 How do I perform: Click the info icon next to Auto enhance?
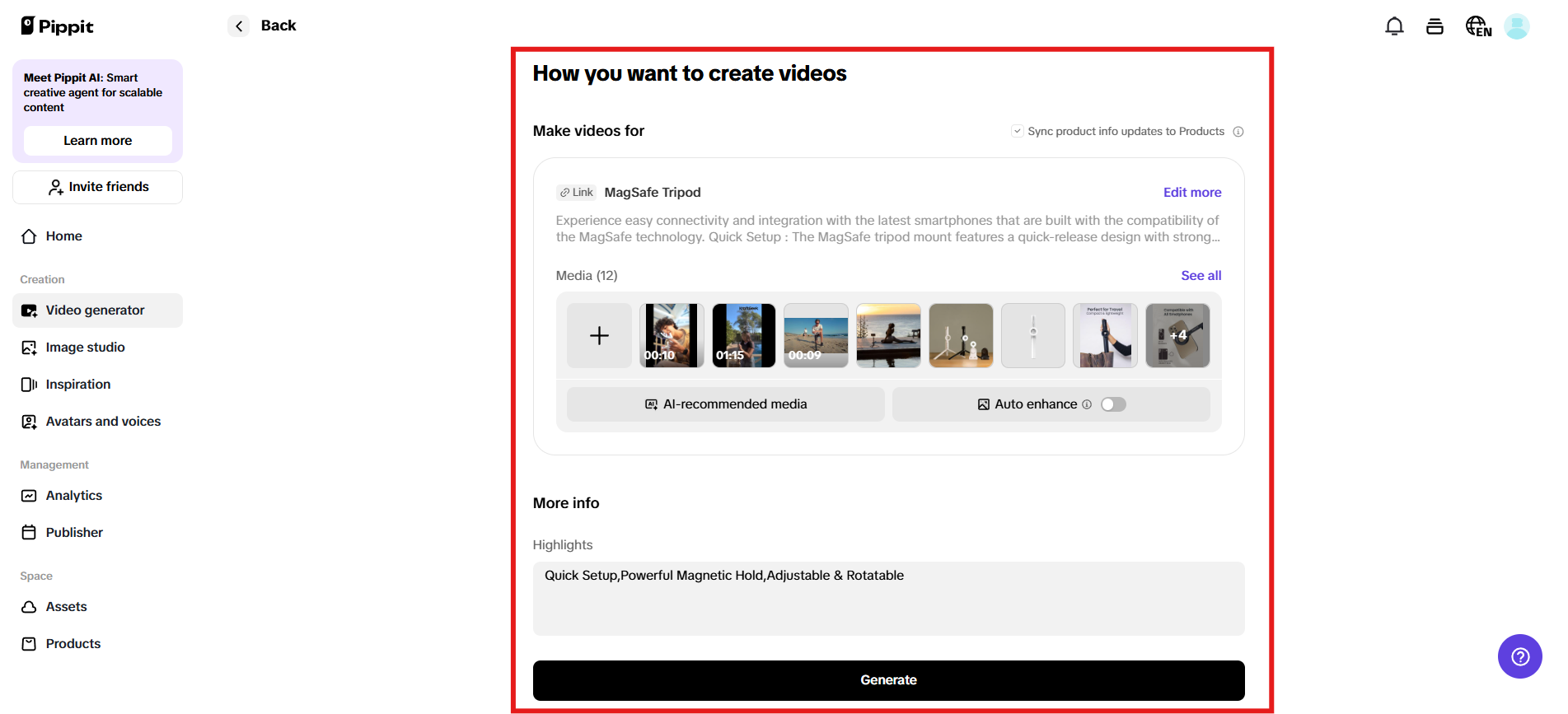(1087, 404)
